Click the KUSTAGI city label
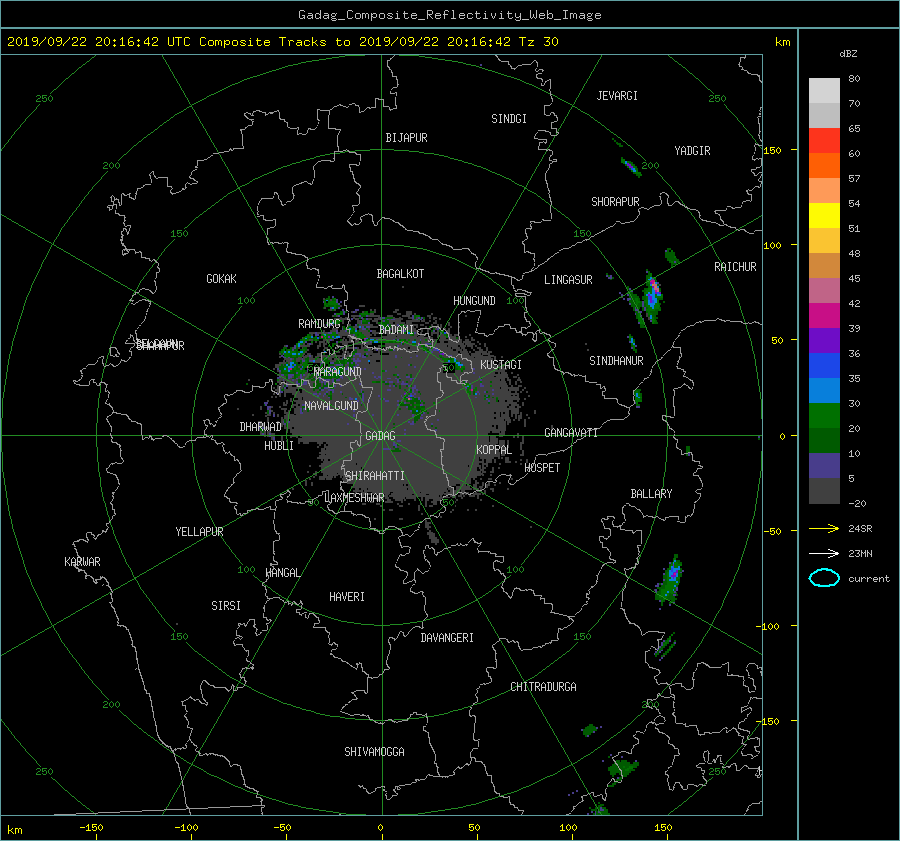Screen dimensions: 900x841 501,365
